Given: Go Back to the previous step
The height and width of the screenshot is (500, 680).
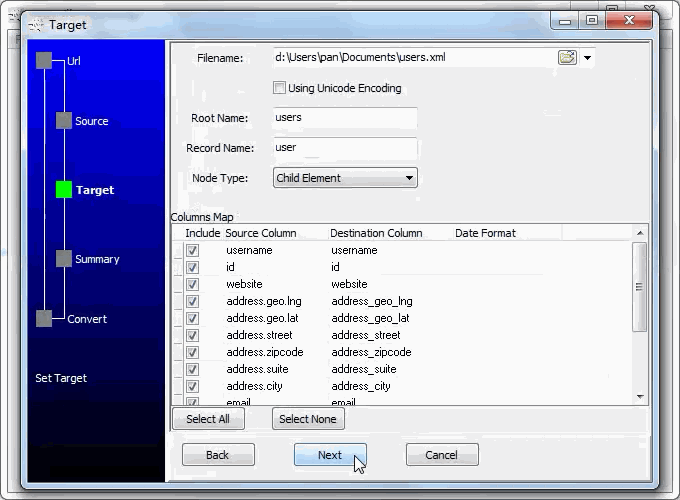Looking at the screenshot, I should click(x=218, y=455).
